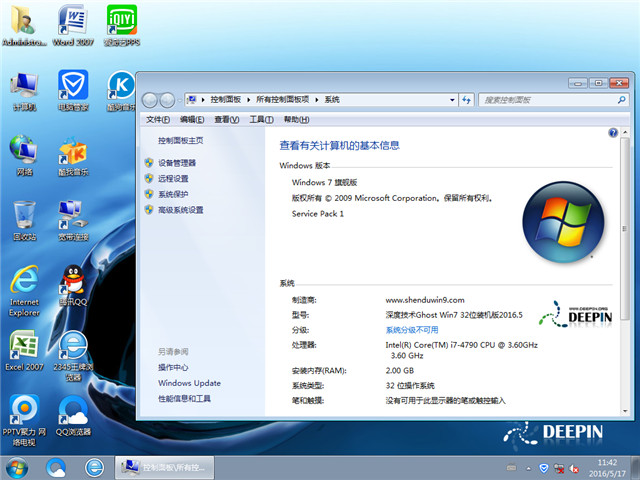This screenshot has height=480, width=640.
Task: Click the 所有控制面板项 breadcrumb segment
Action: 282,100
